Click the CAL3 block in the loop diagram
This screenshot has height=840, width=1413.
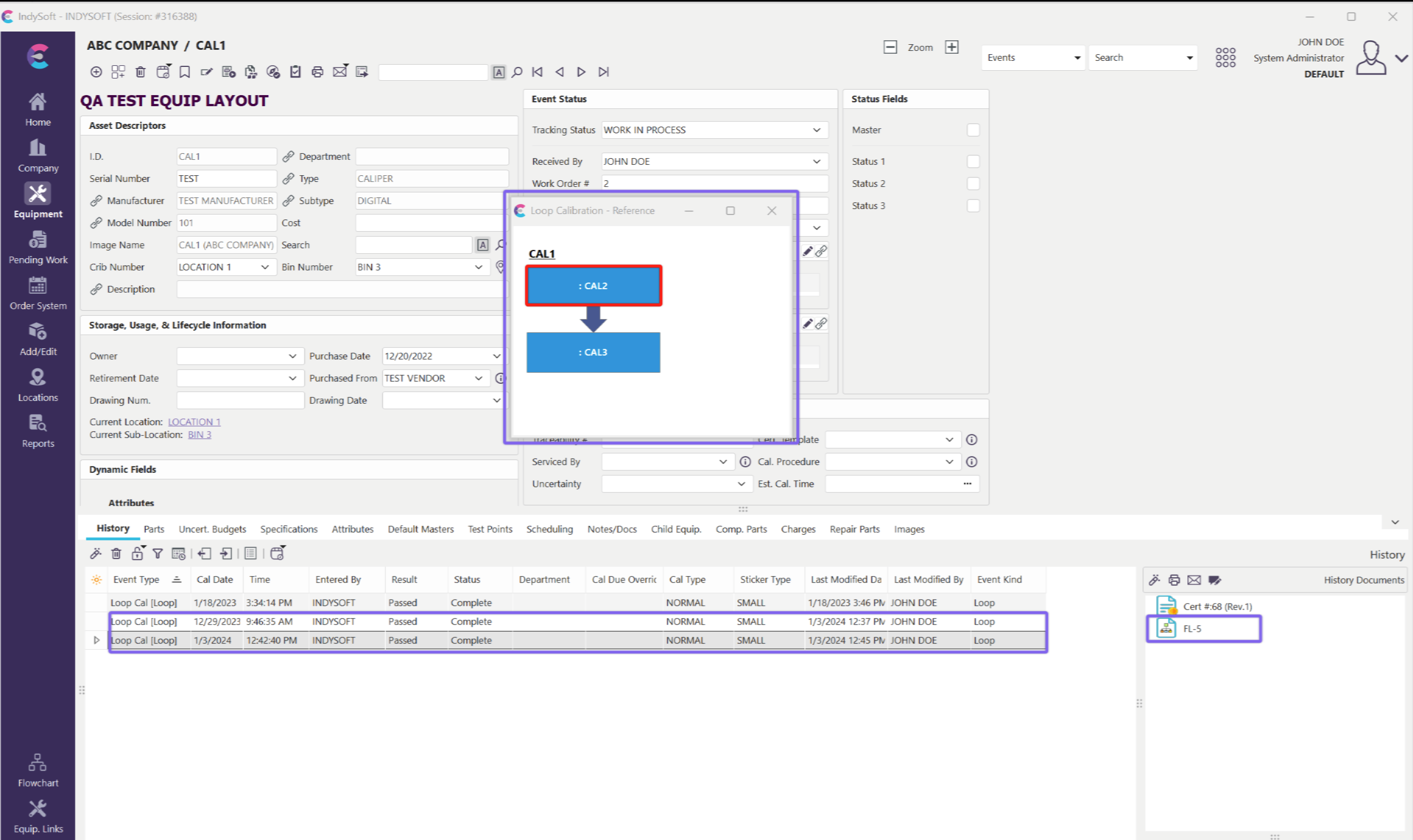[x=593, y=352]
